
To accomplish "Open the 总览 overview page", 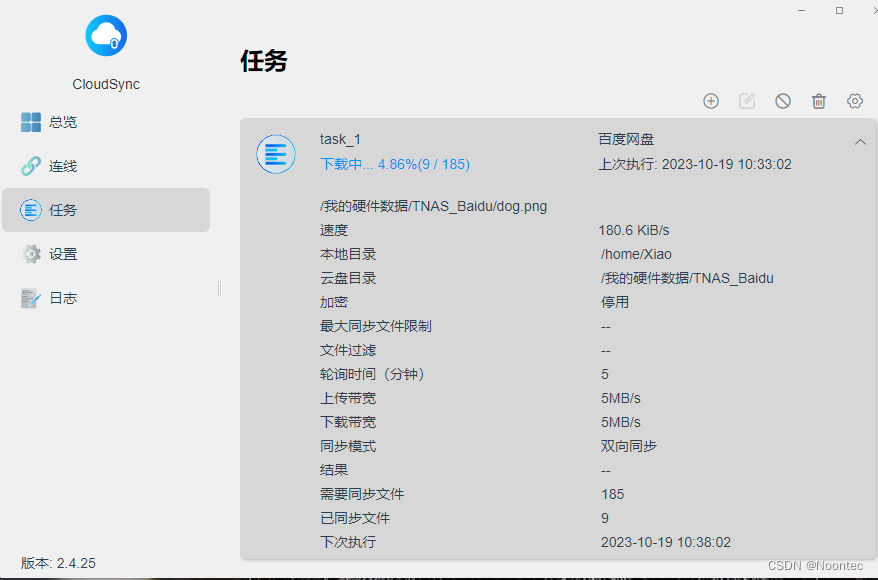I will [x=106, y=122].
